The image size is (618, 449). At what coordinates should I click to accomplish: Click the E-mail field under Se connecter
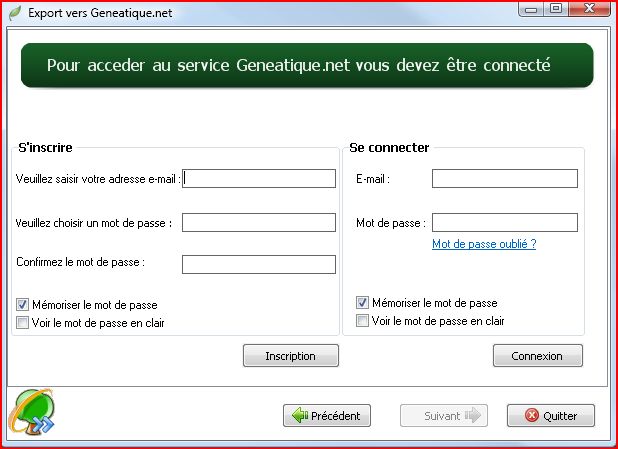[505, 179]
